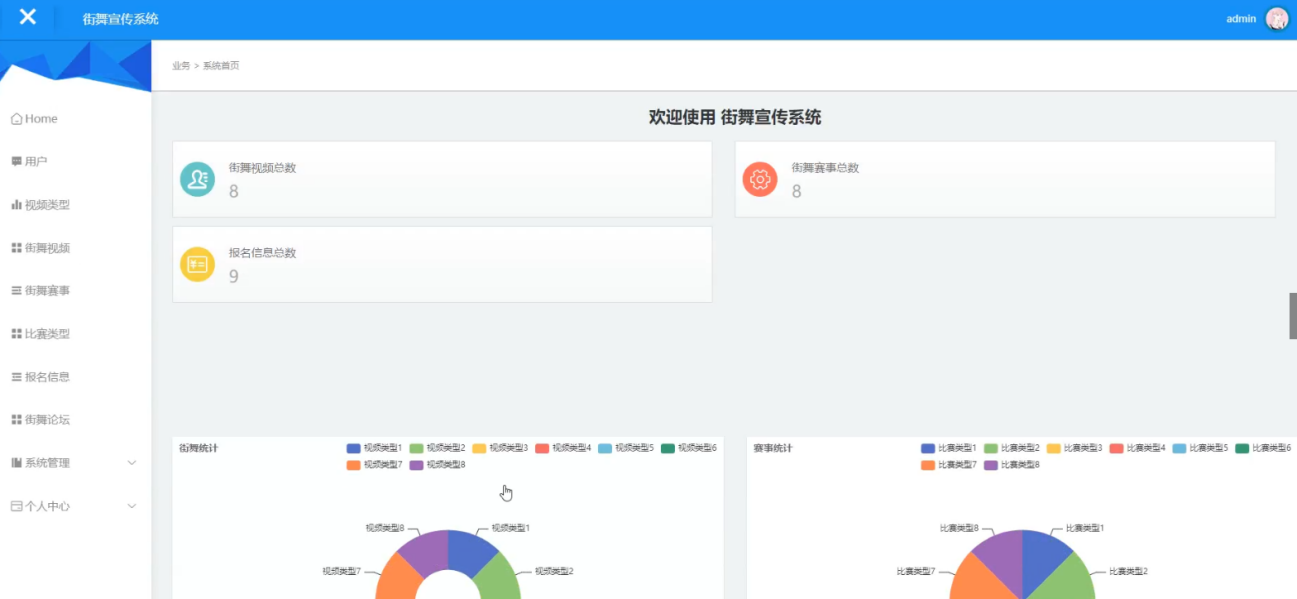
Task: Open the 街舞论坛 menu item
Action: (x=76, y=420)
